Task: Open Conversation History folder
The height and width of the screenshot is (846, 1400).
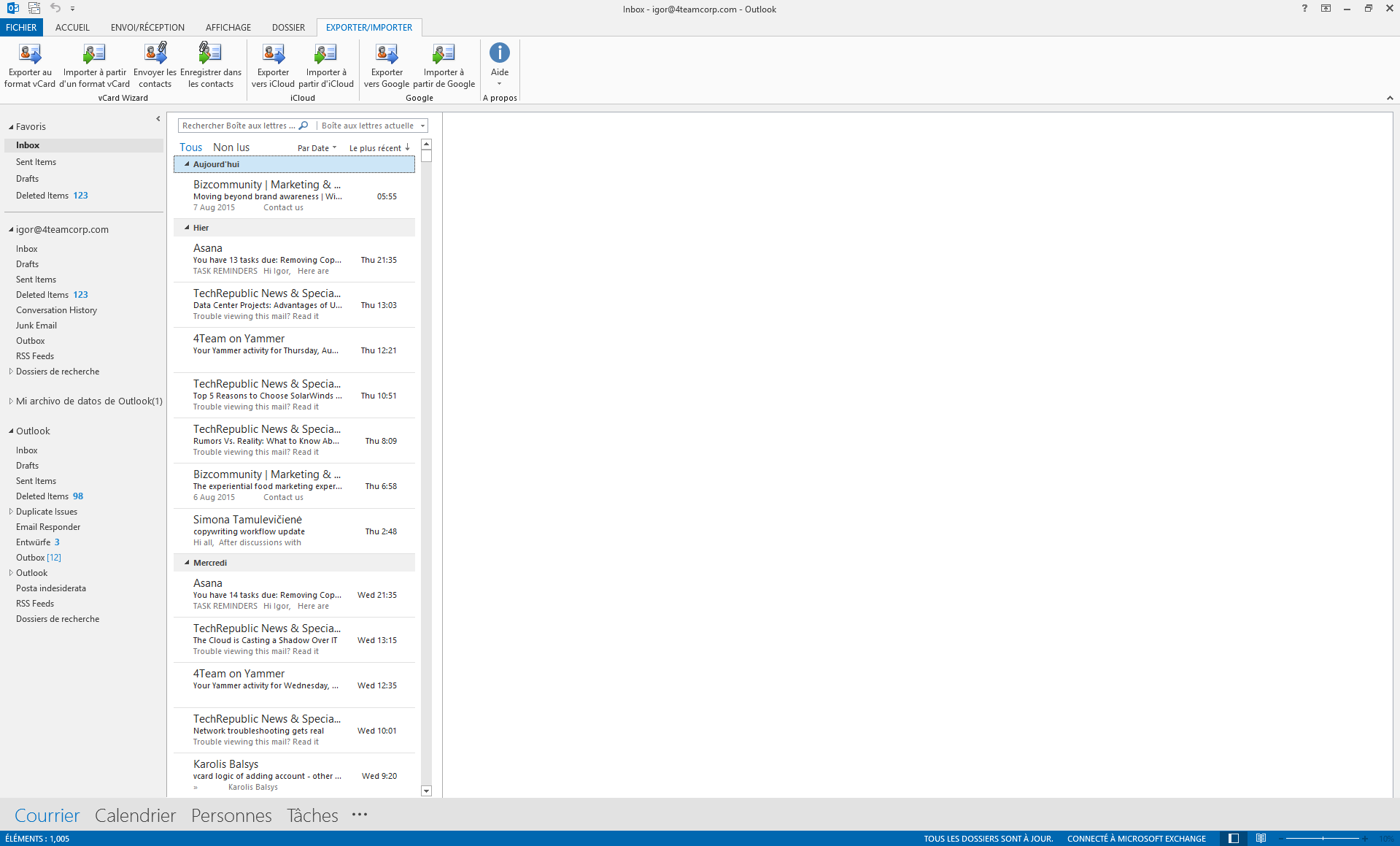Action: pos(56,310)
